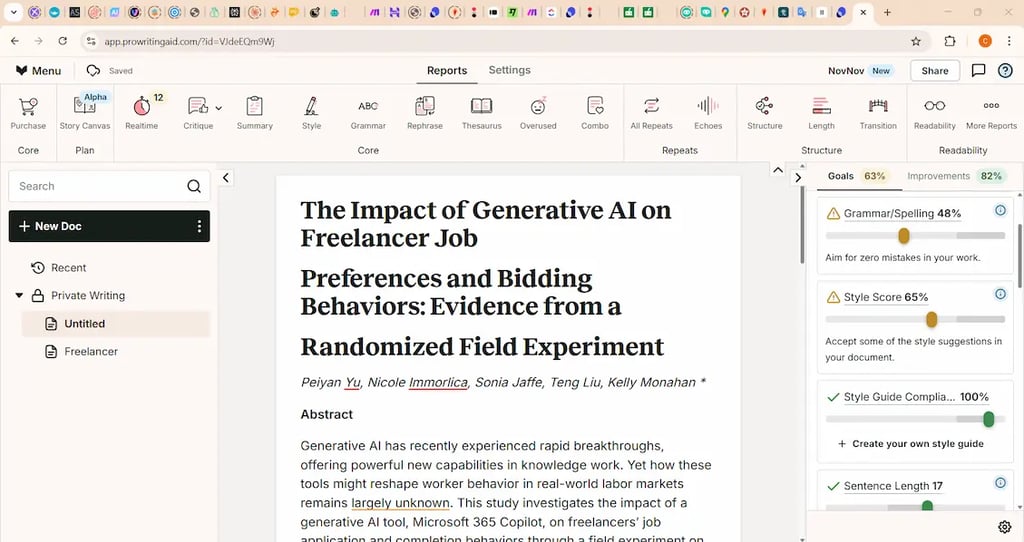The width and height of the screenshot is (1024, 542).
Task: Run the Grammar report
Action: point(368,114)
